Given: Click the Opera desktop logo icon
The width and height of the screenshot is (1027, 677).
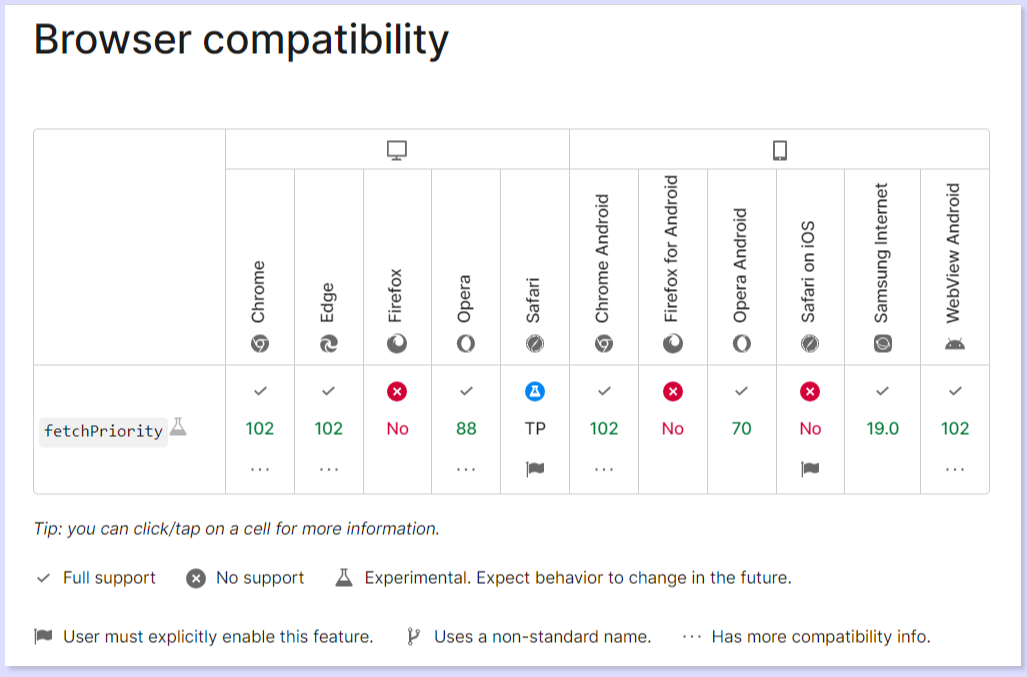Looking at the screenshot, I should coord(466,344).
